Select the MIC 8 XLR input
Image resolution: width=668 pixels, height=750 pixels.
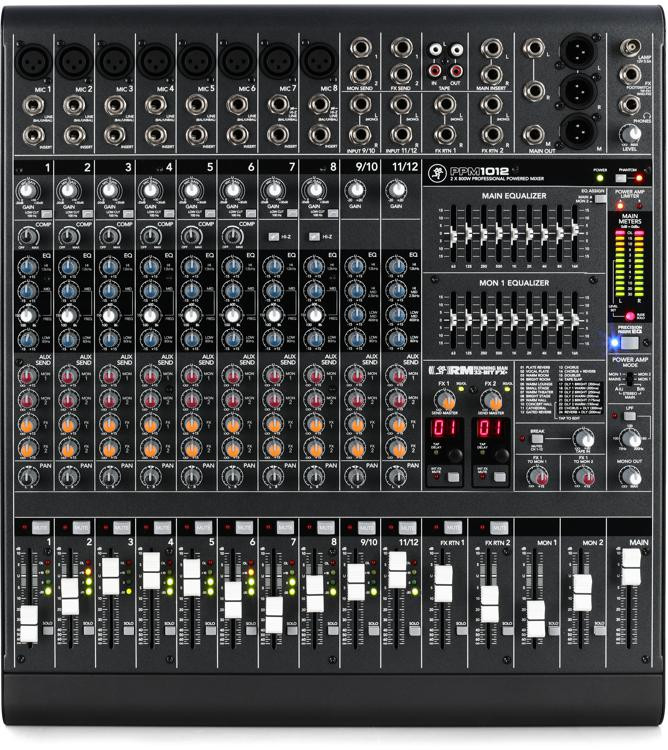tap(319, 61)
